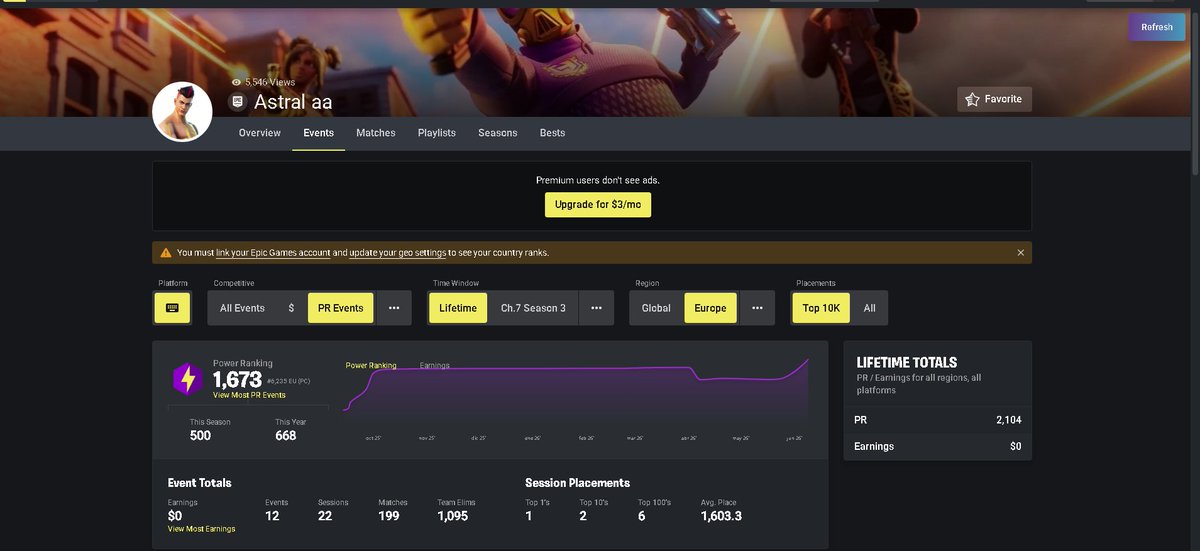
Task: Select Global region filter
Action: pos(656,308)
